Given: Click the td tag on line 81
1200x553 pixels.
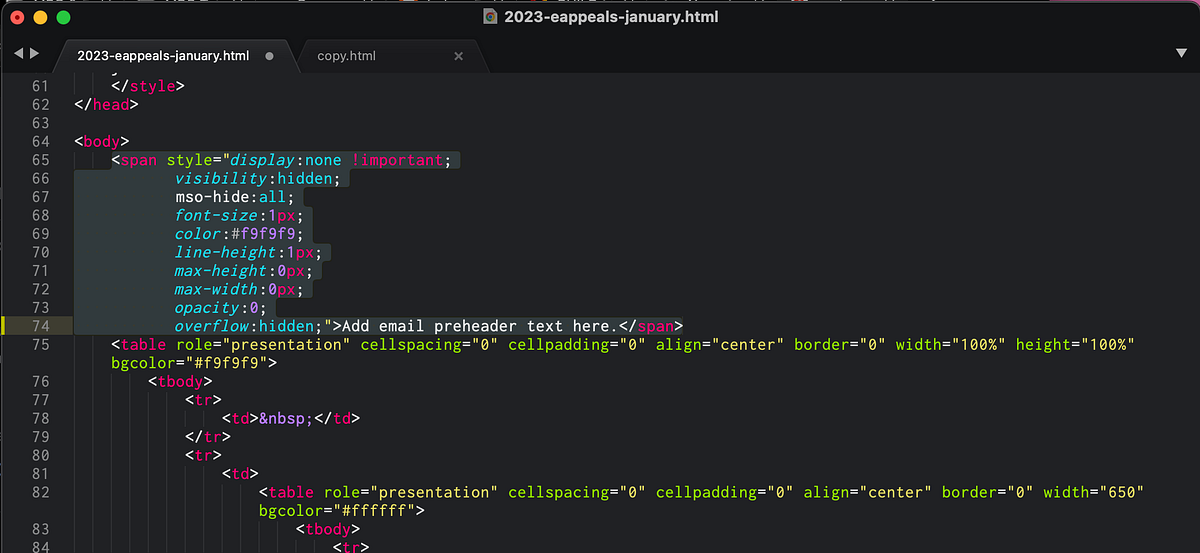Looking at the screenshot, I should (240, 474).
